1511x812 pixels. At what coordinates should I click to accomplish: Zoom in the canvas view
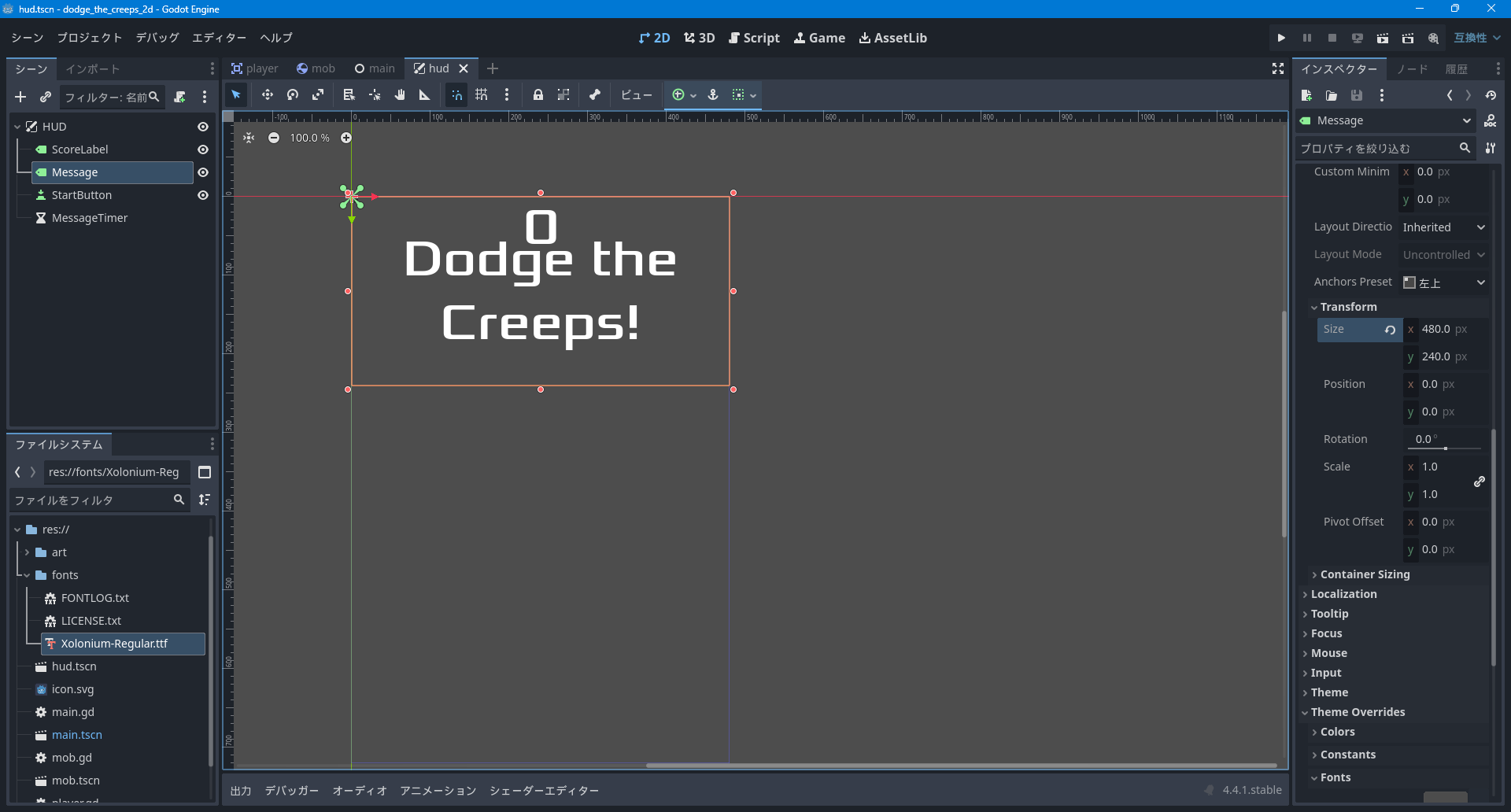tap(346, 138)
